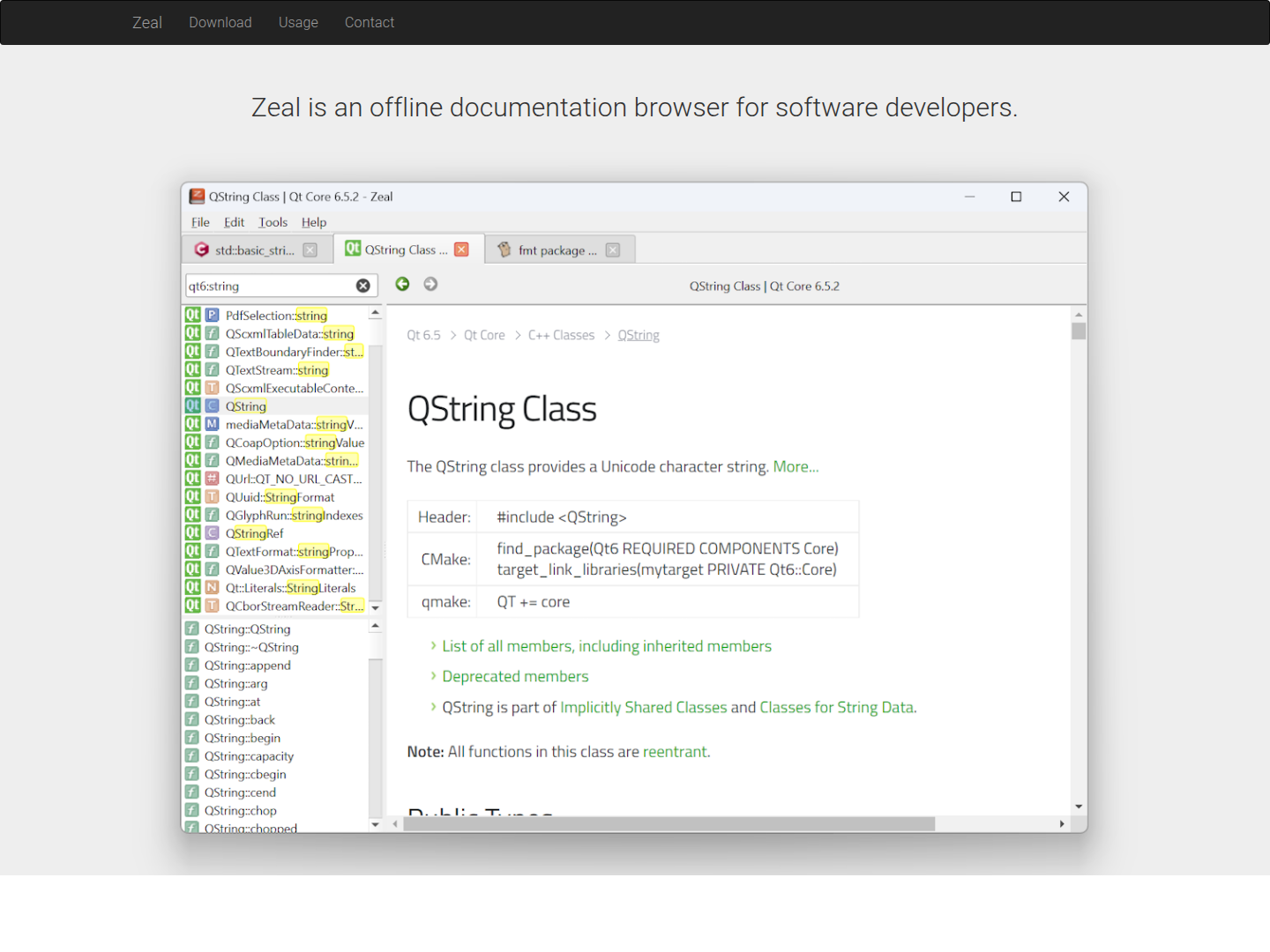Click the P property icon beside PdfSelection::string

click(x=212, y=315)
